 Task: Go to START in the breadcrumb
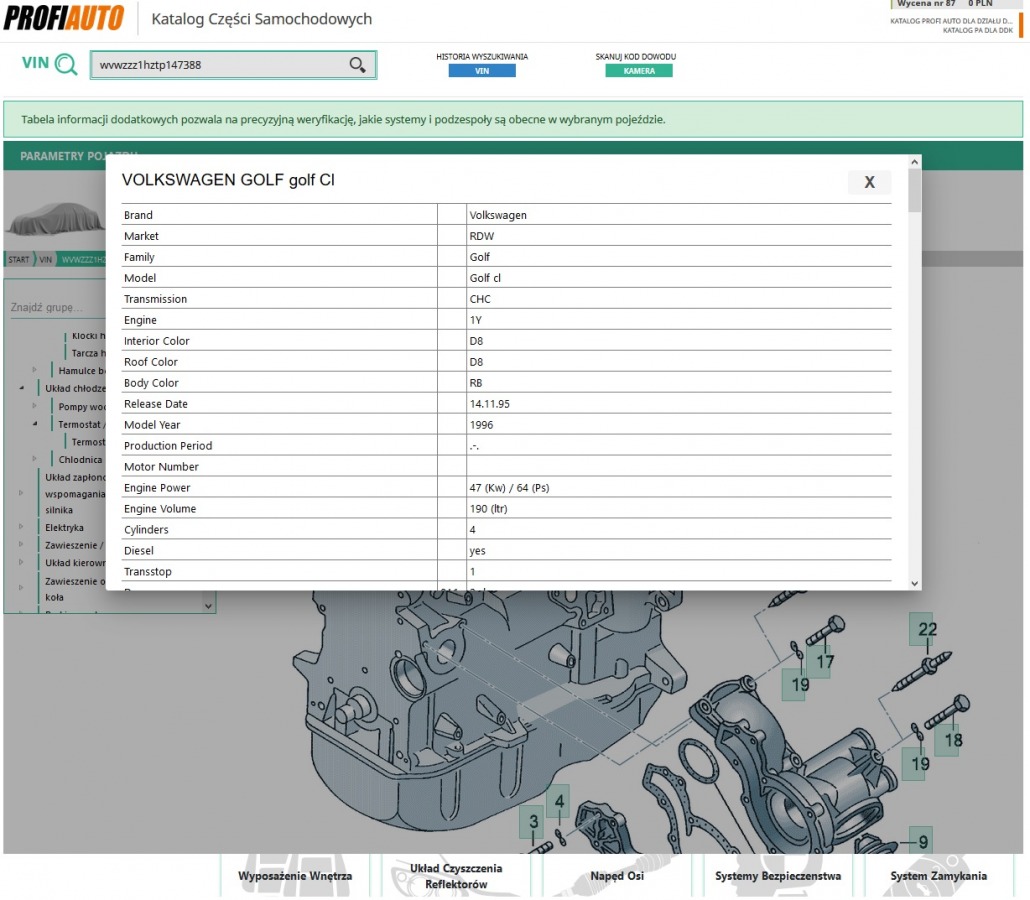pyautogui.click(x=18, y=259)
